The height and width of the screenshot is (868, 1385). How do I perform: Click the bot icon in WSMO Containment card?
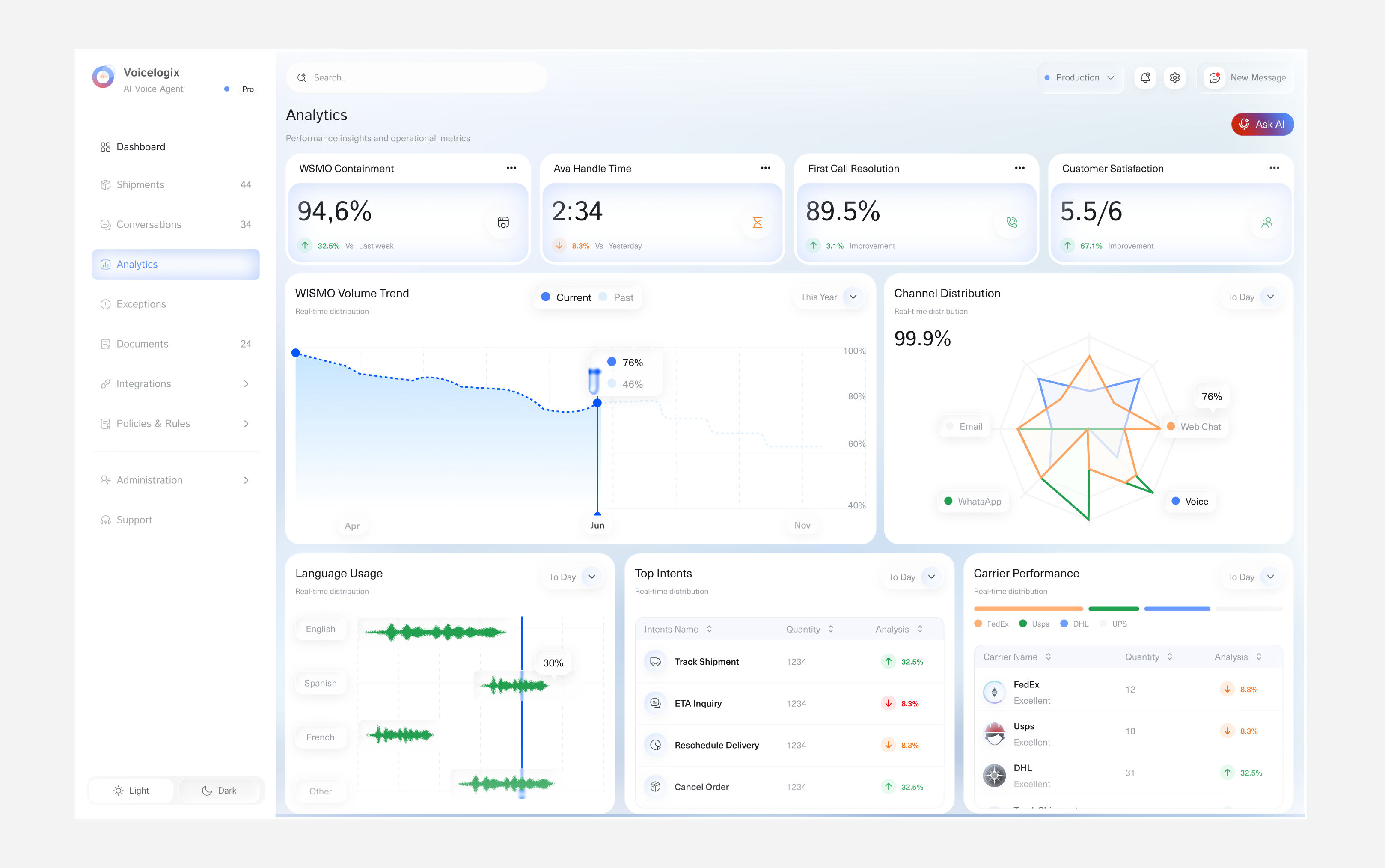pos(503,222)
